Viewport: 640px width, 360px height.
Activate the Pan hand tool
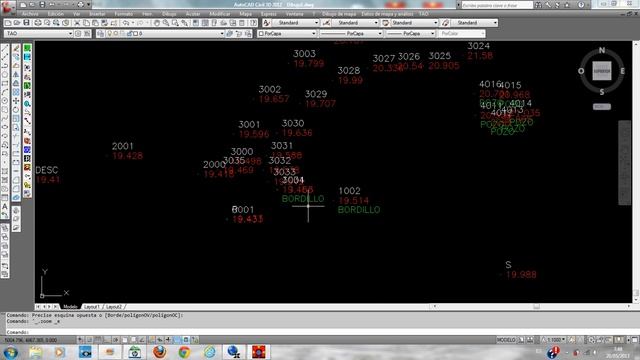pos(157,23)
